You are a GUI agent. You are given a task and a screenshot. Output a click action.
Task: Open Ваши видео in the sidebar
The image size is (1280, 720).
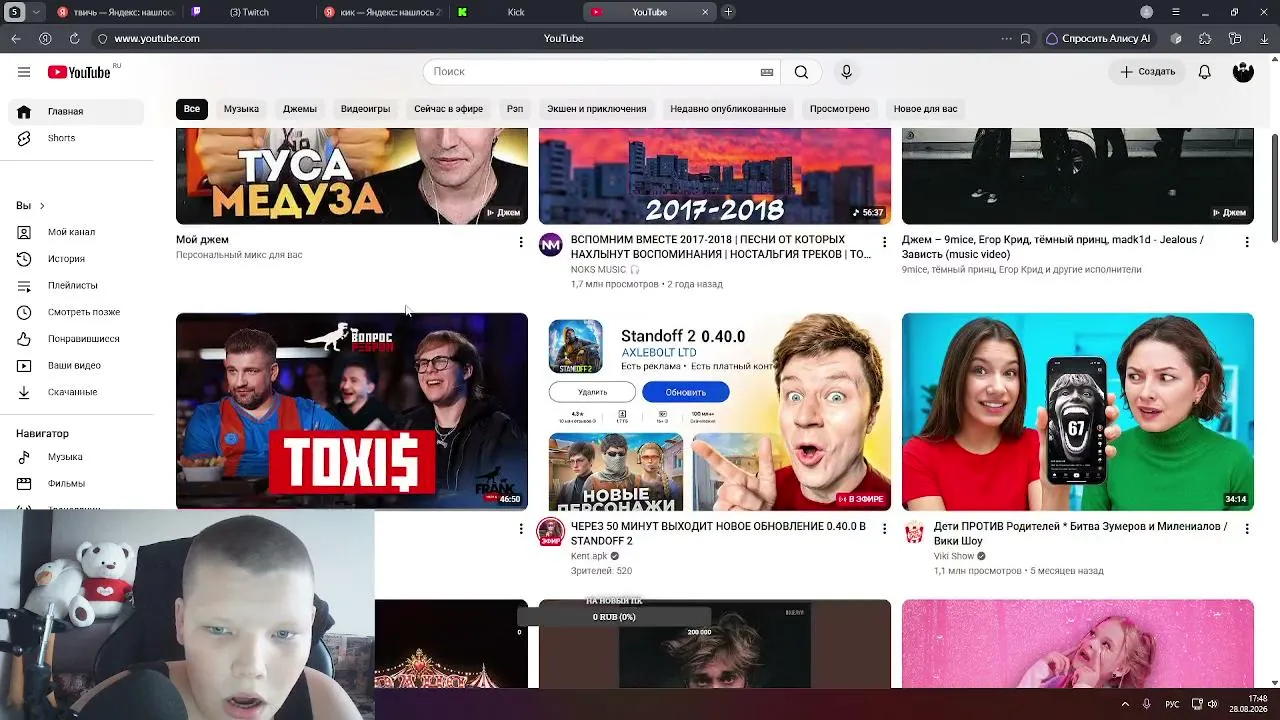point(74,366)
